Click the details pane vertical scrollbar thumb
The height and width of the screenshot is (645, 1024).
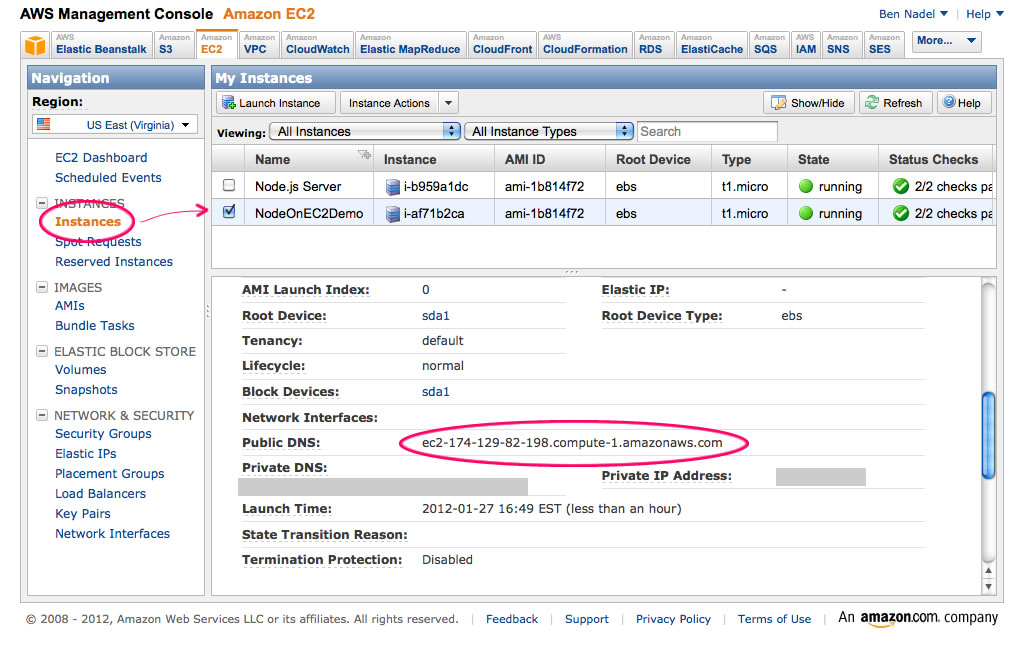pyautogui.click(x=989, y=435)
